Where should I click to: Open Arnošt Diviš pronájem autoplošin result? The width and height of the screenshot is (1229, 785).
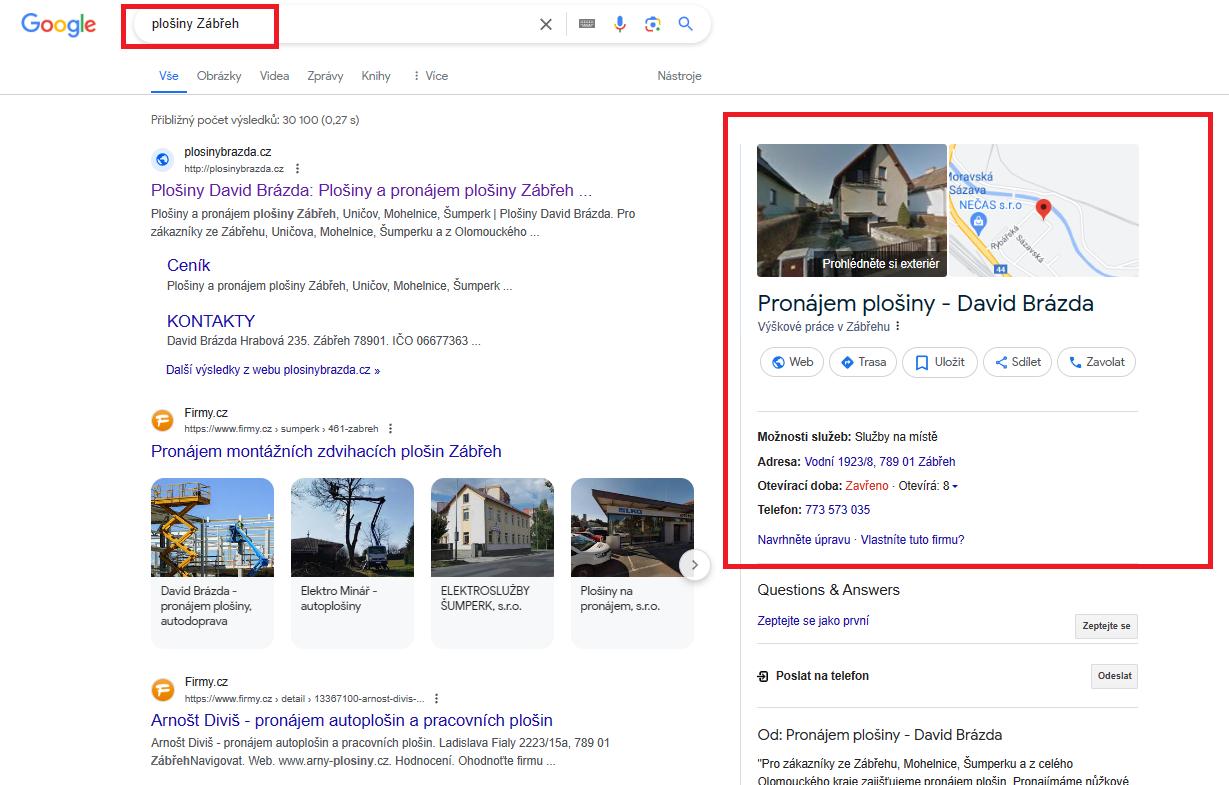coord(352,720)
